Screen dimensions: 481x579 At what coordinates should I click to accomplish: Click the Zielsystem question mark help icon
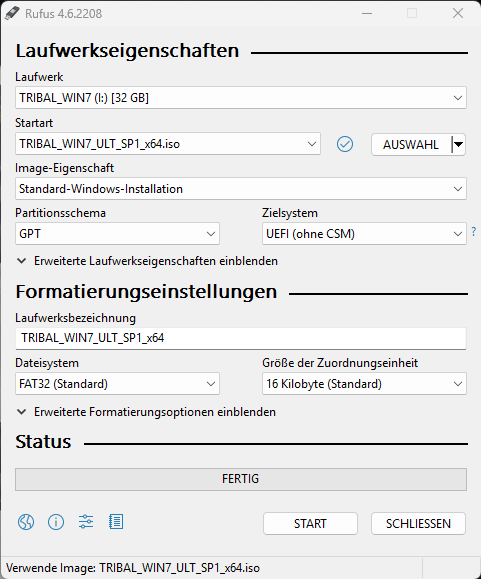[x=474, y=232]
